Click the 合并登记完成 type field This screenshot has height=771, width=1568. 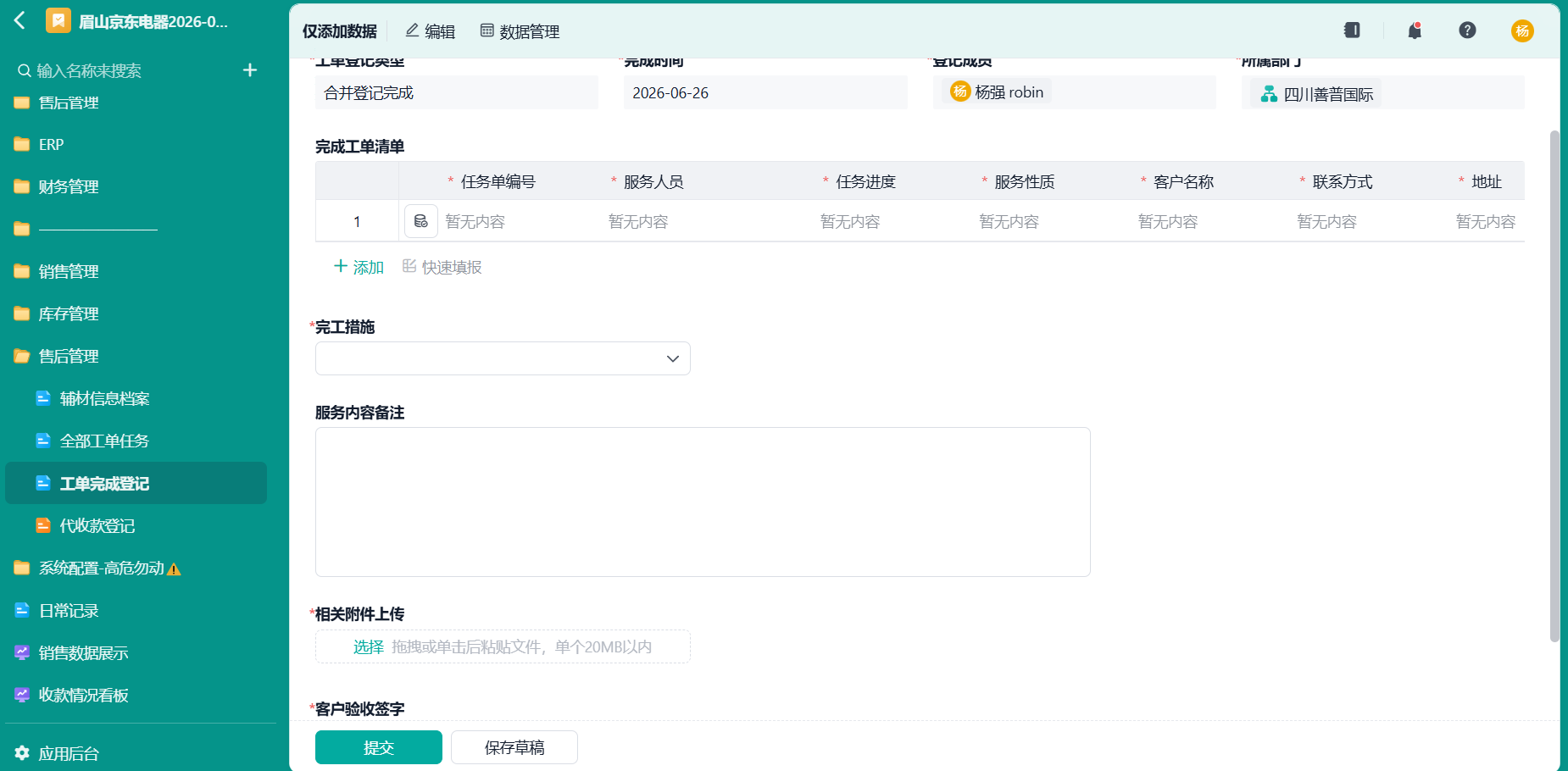point(457,92)
